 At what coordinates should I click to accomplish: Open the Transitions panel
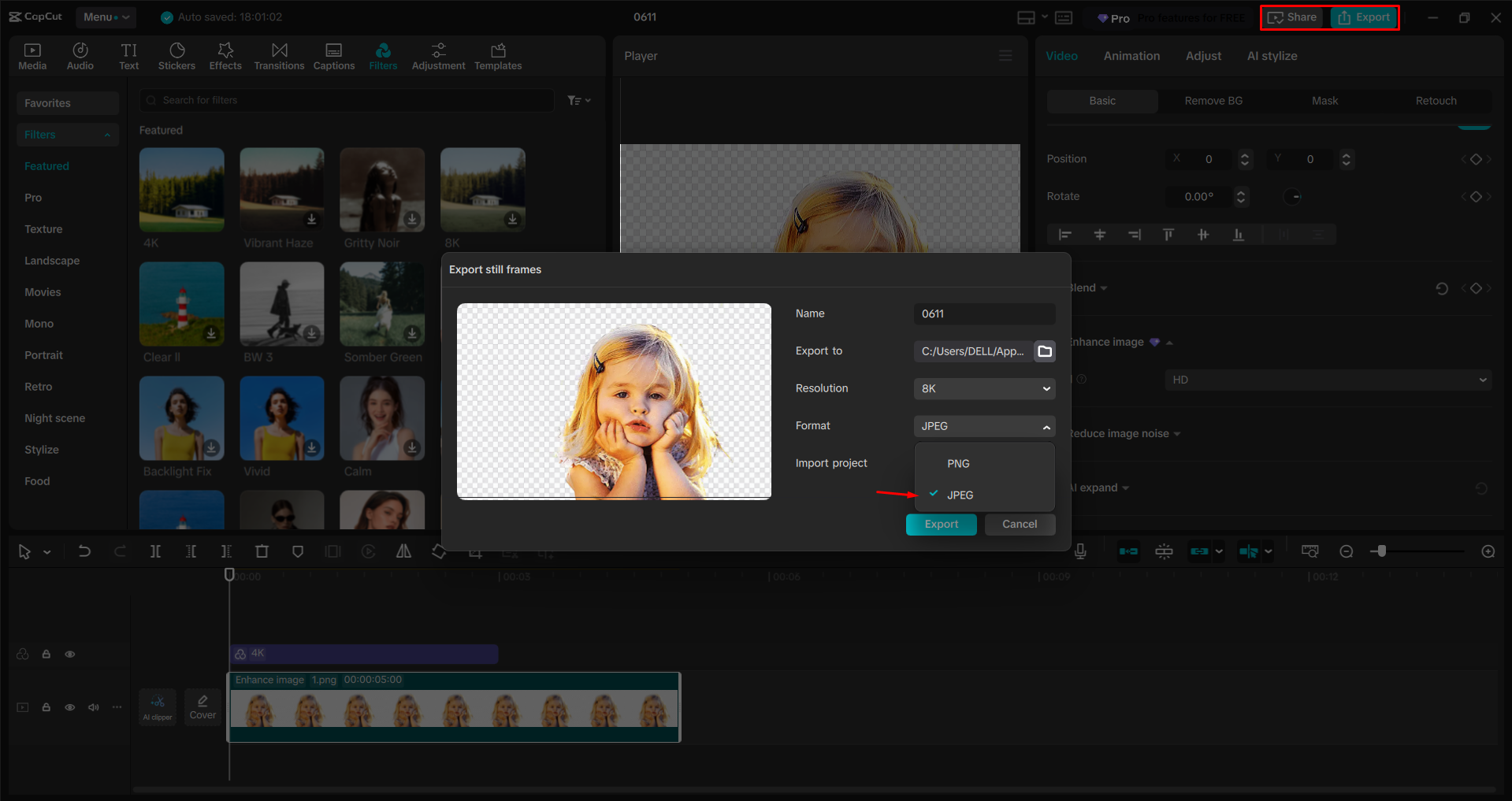point(279,55)
